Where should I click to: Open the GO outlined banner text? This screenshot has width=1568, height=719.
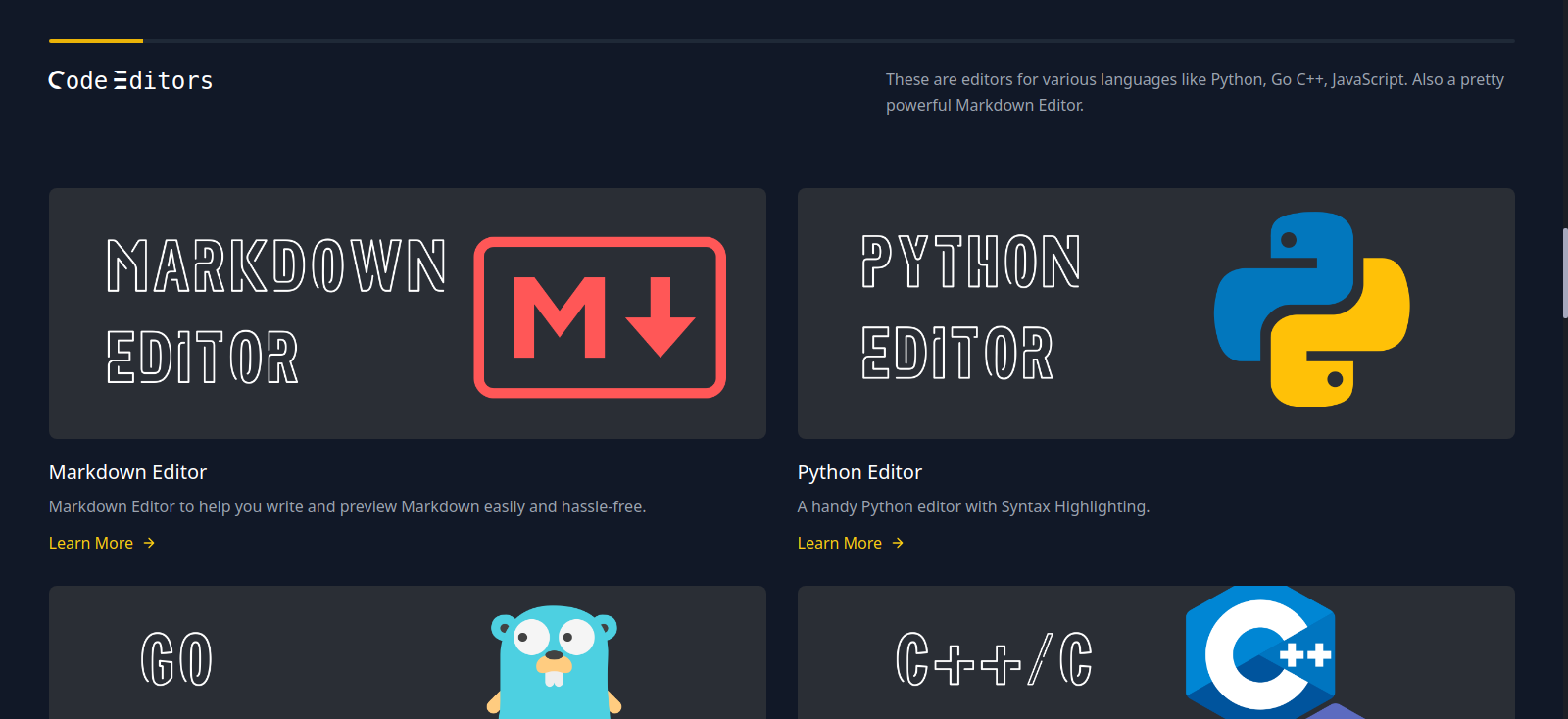(176, 658)
